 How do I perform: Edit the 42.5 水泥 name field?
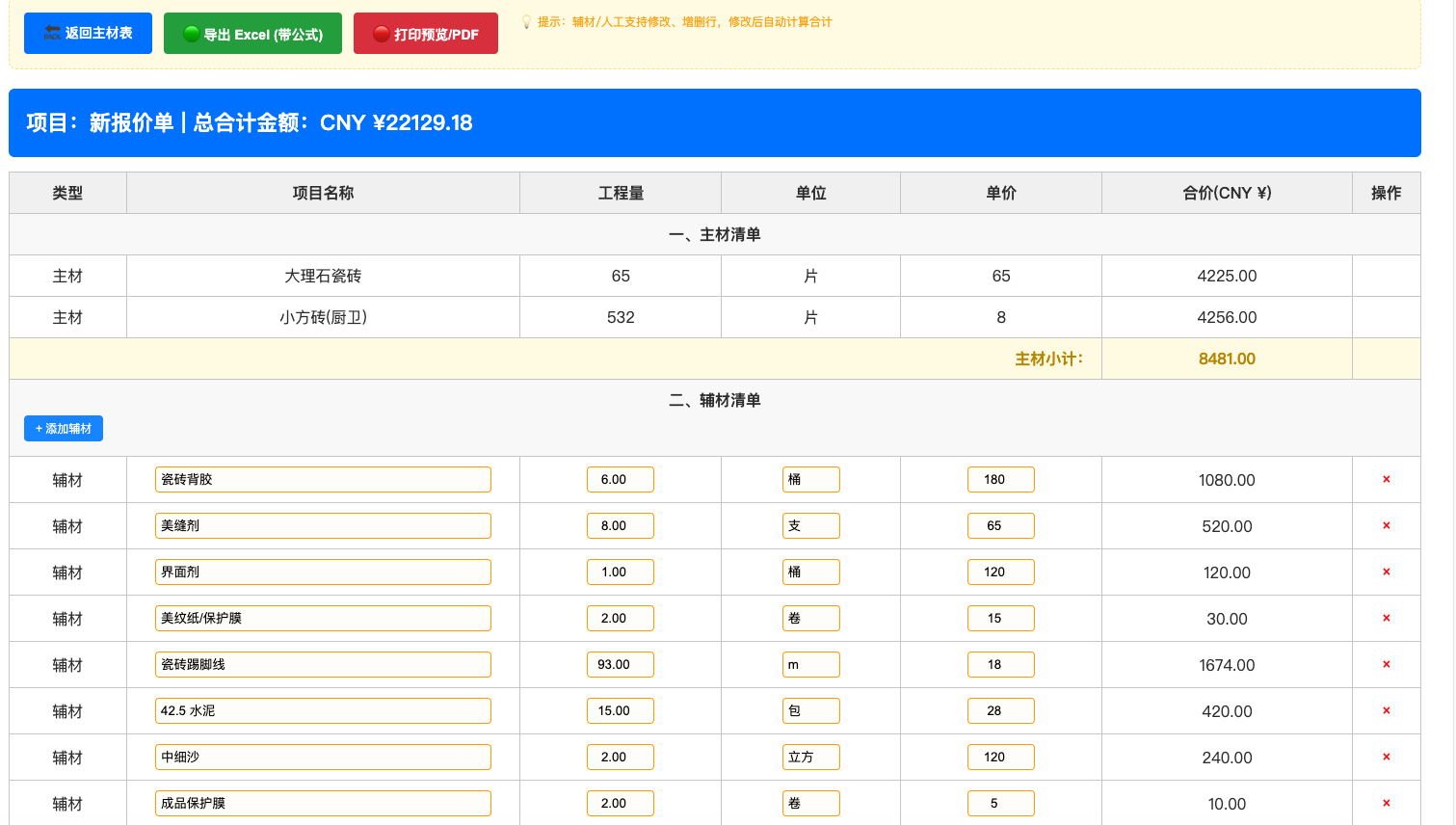(323, 710)
